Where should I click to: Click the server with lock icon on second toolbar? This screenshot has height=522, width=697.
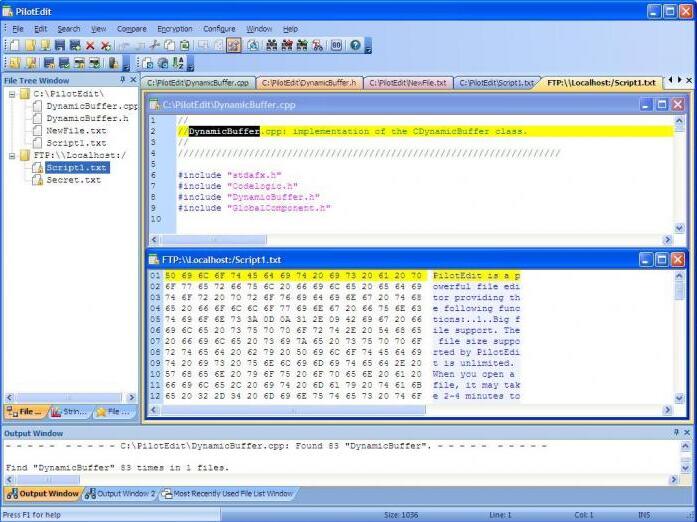point(113,63)
